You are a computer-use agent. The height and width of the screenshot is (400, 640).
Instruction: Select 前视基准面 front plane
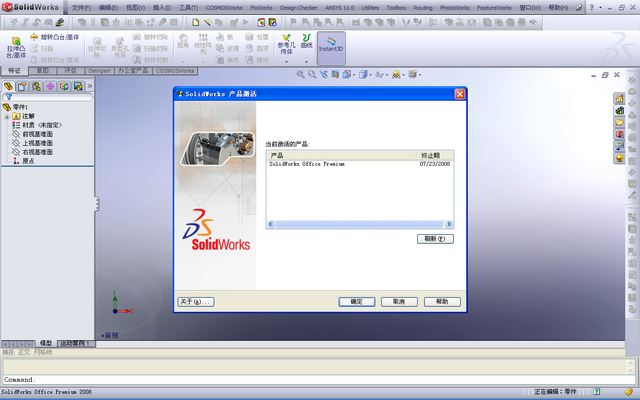tap(33, 134)
